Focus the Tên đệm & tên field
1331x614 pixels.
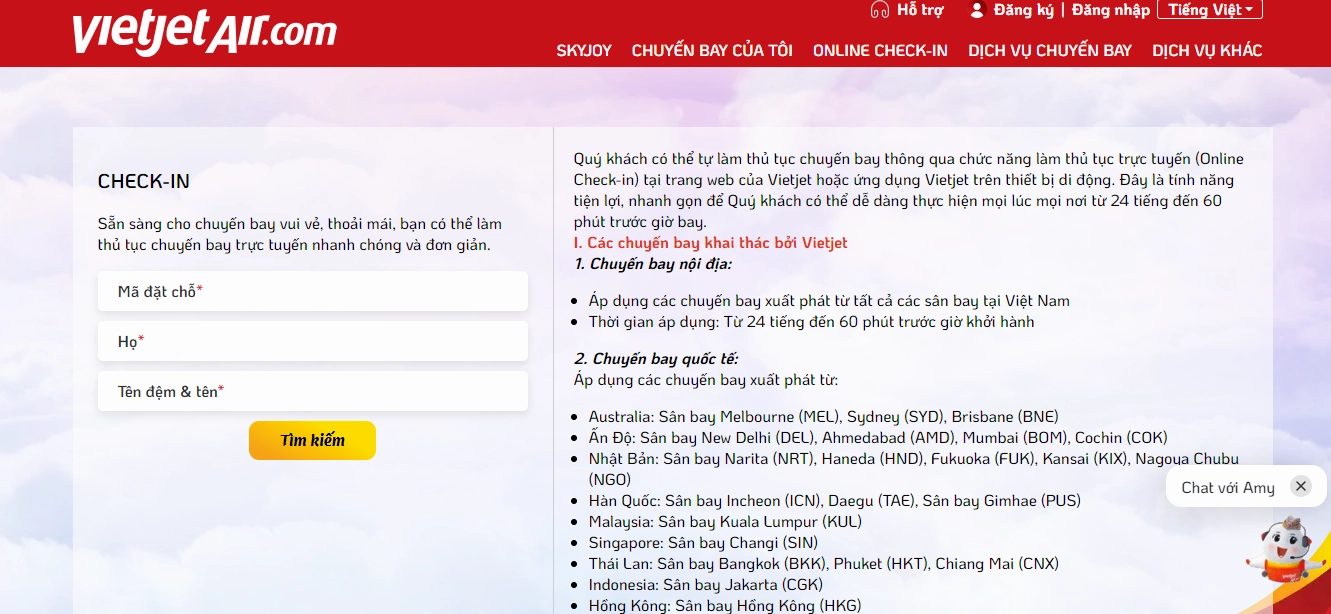click(x=313, y=391)
